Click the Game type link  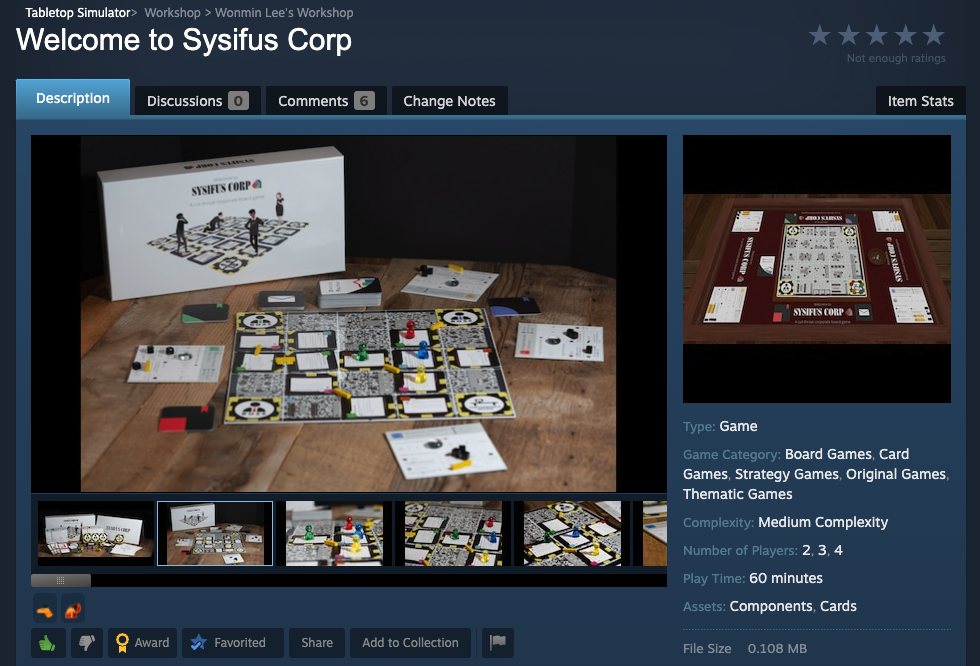(x=738, y=426)
